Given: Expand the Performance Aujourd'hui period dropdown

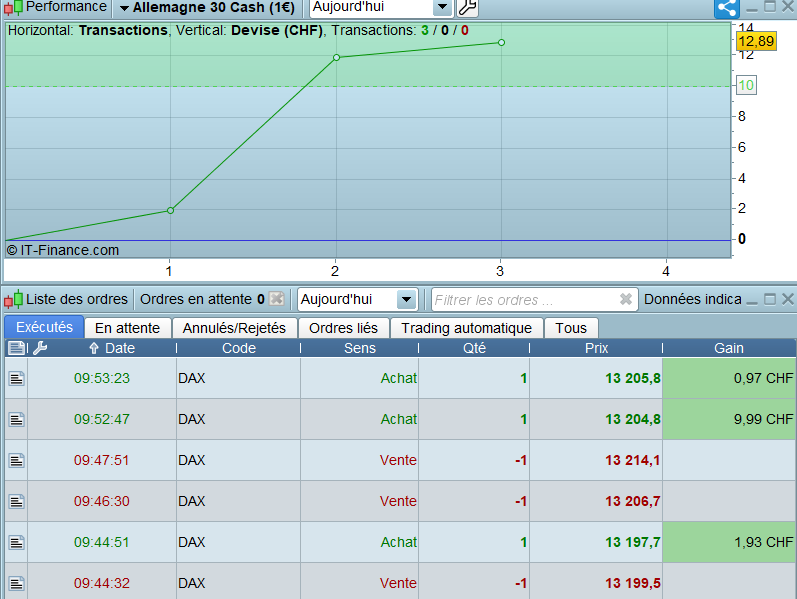Looking at the screenshot, I should point(442,7).
